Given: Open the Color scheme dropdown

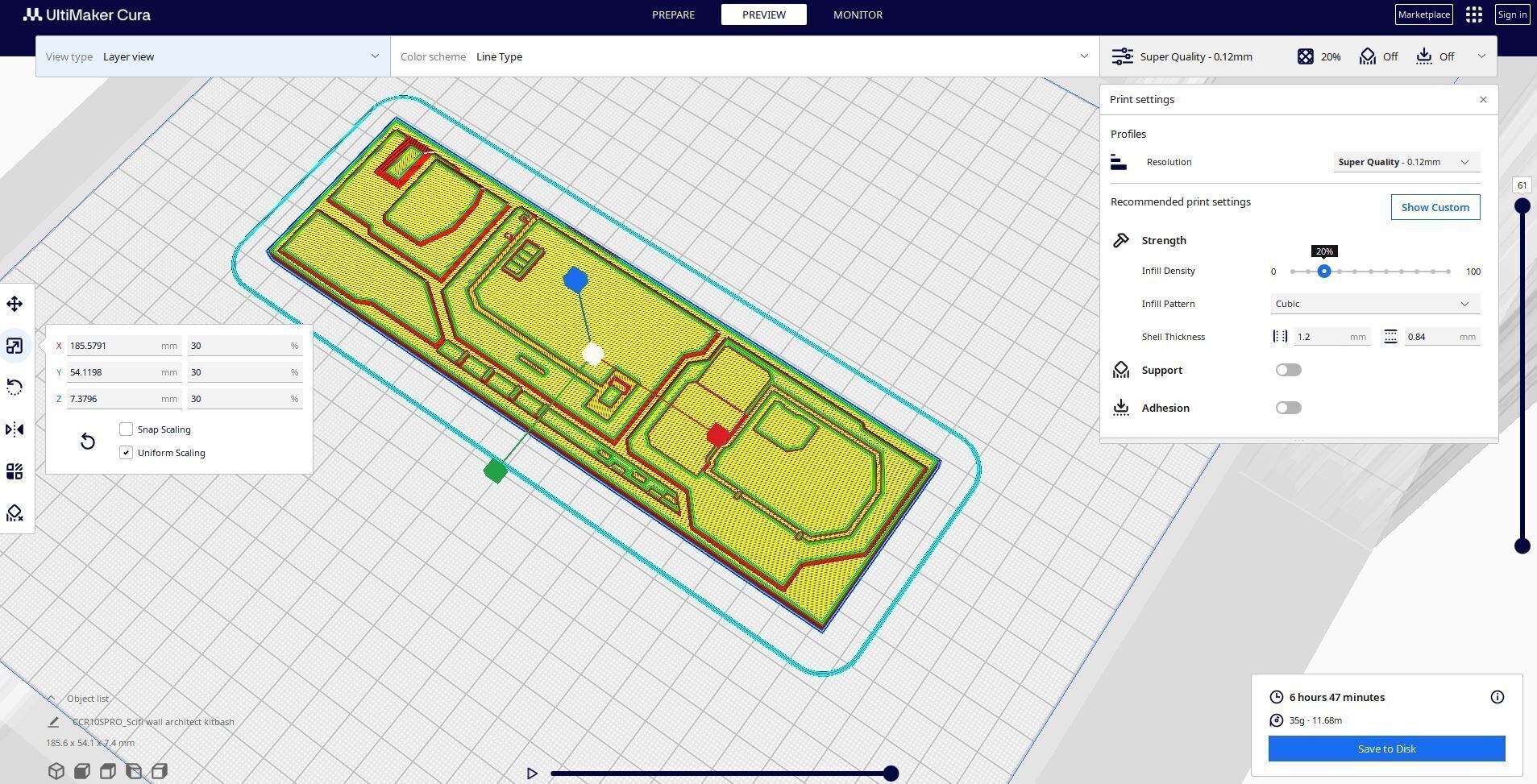Looking at the screenshot, I should [745, 56].
